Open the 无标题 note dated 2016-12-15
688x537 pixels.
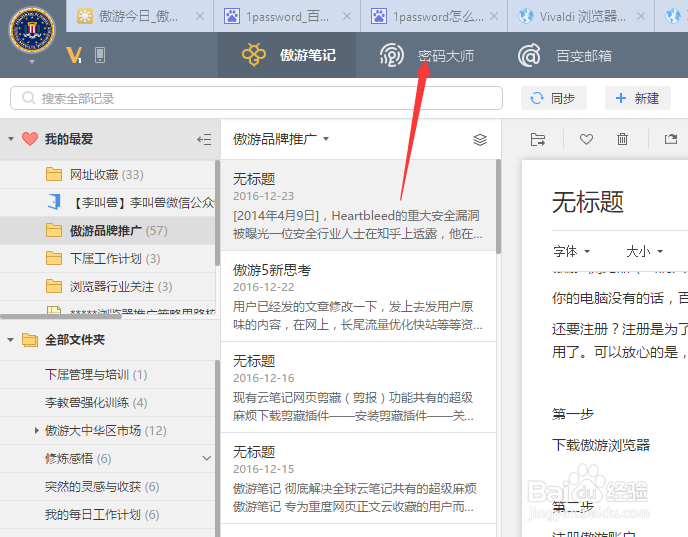(358, 478)
